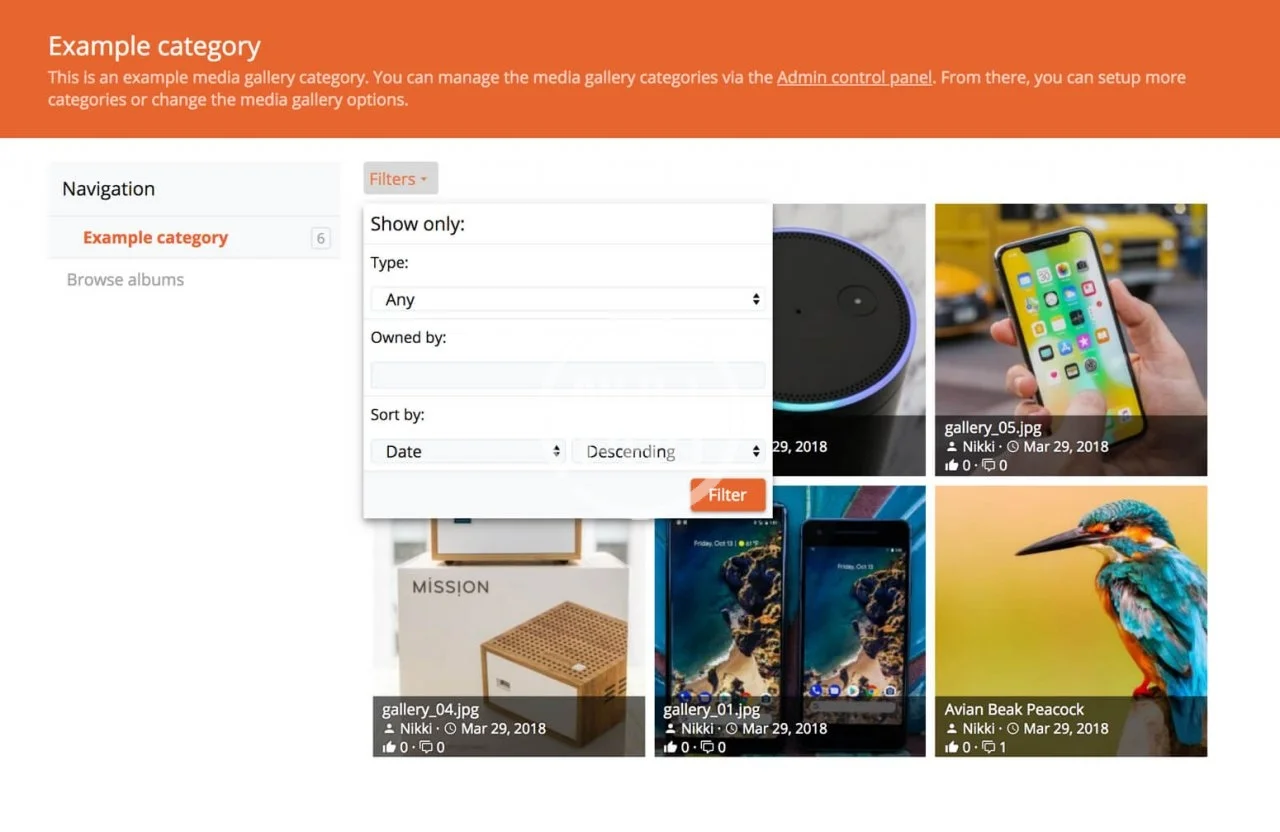The height and width of the screenshot is (832, 1280).
Task: Click the comment icon on gallery_05.jpg
Action: click(988, 466)
